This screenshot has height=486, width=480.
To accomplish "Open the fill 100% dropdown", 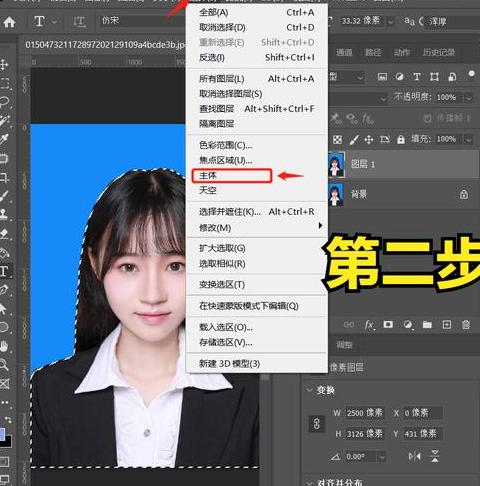I will [x=468, y=139].
